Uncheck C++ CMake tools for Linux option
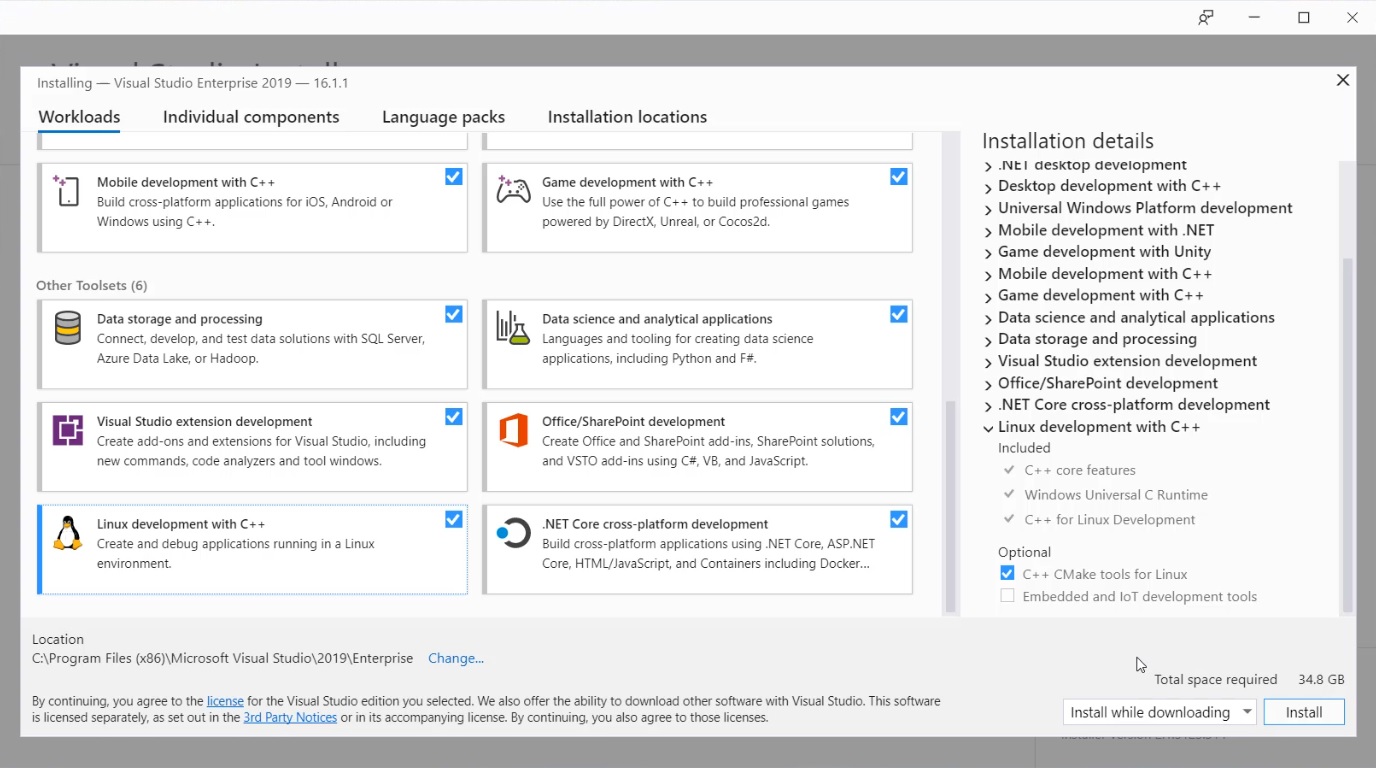Image resolution: width=1376 pixels, height=768 pixels. 1007,574
